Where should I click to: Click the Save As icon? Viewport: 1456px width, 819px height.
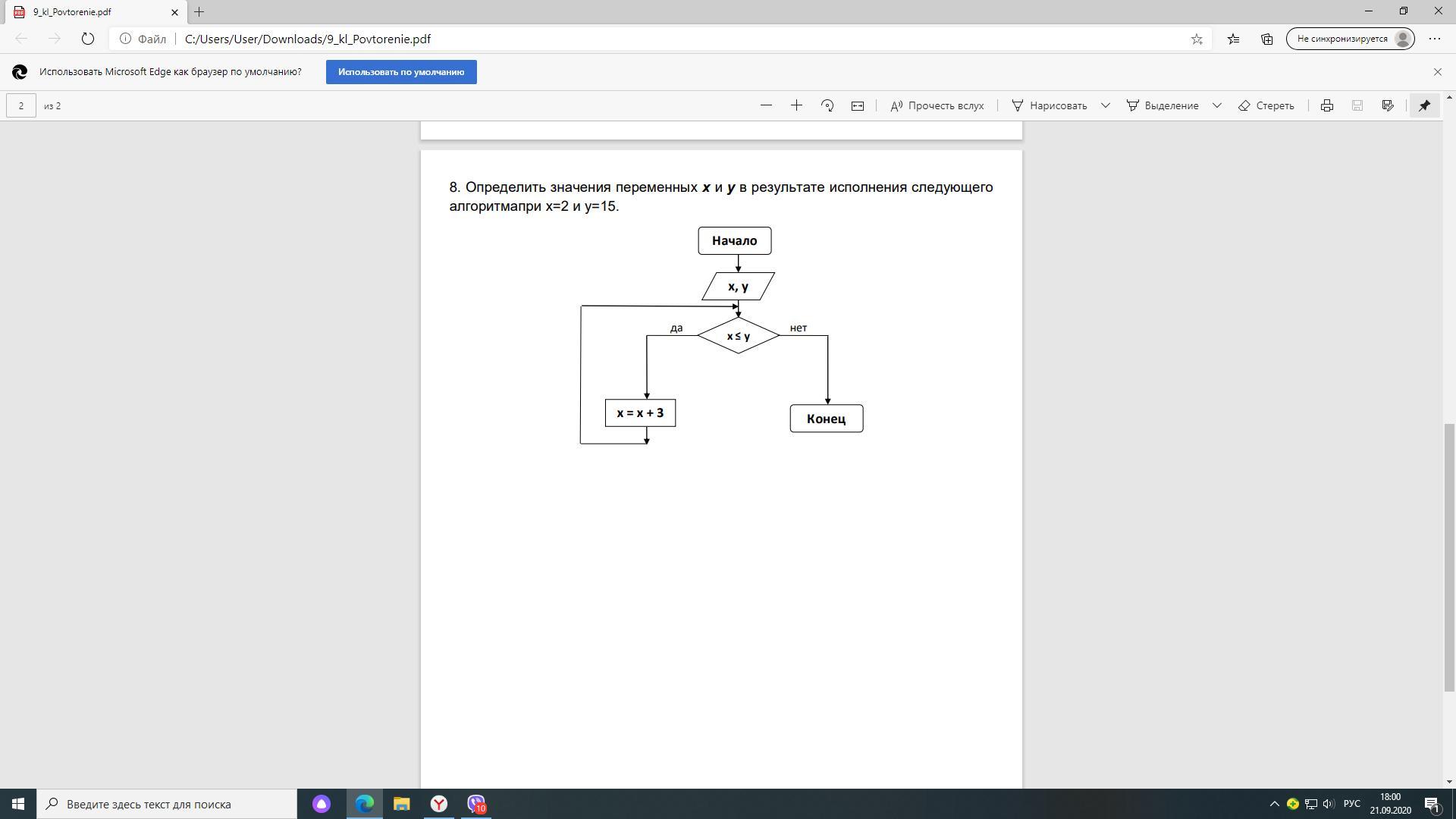(1388, 105)
